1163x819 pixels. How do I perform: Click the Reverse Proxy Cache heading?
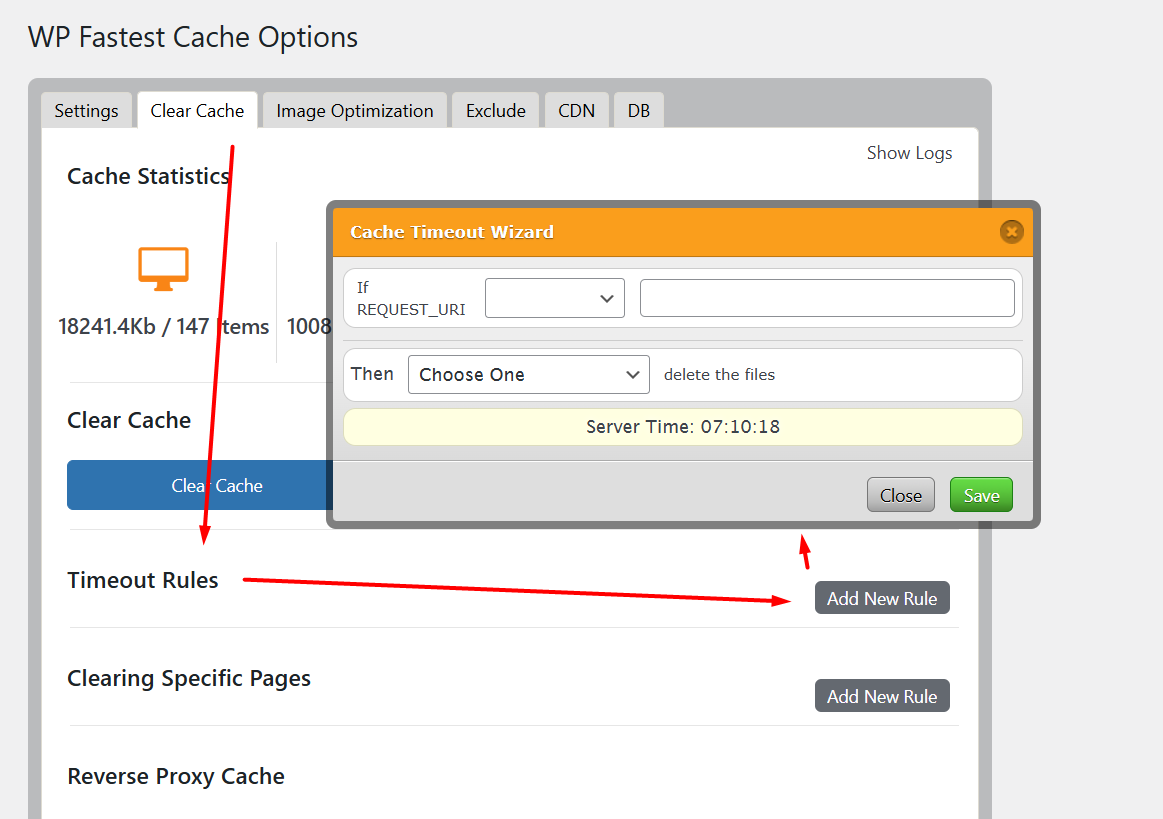[x=176, y=777]
